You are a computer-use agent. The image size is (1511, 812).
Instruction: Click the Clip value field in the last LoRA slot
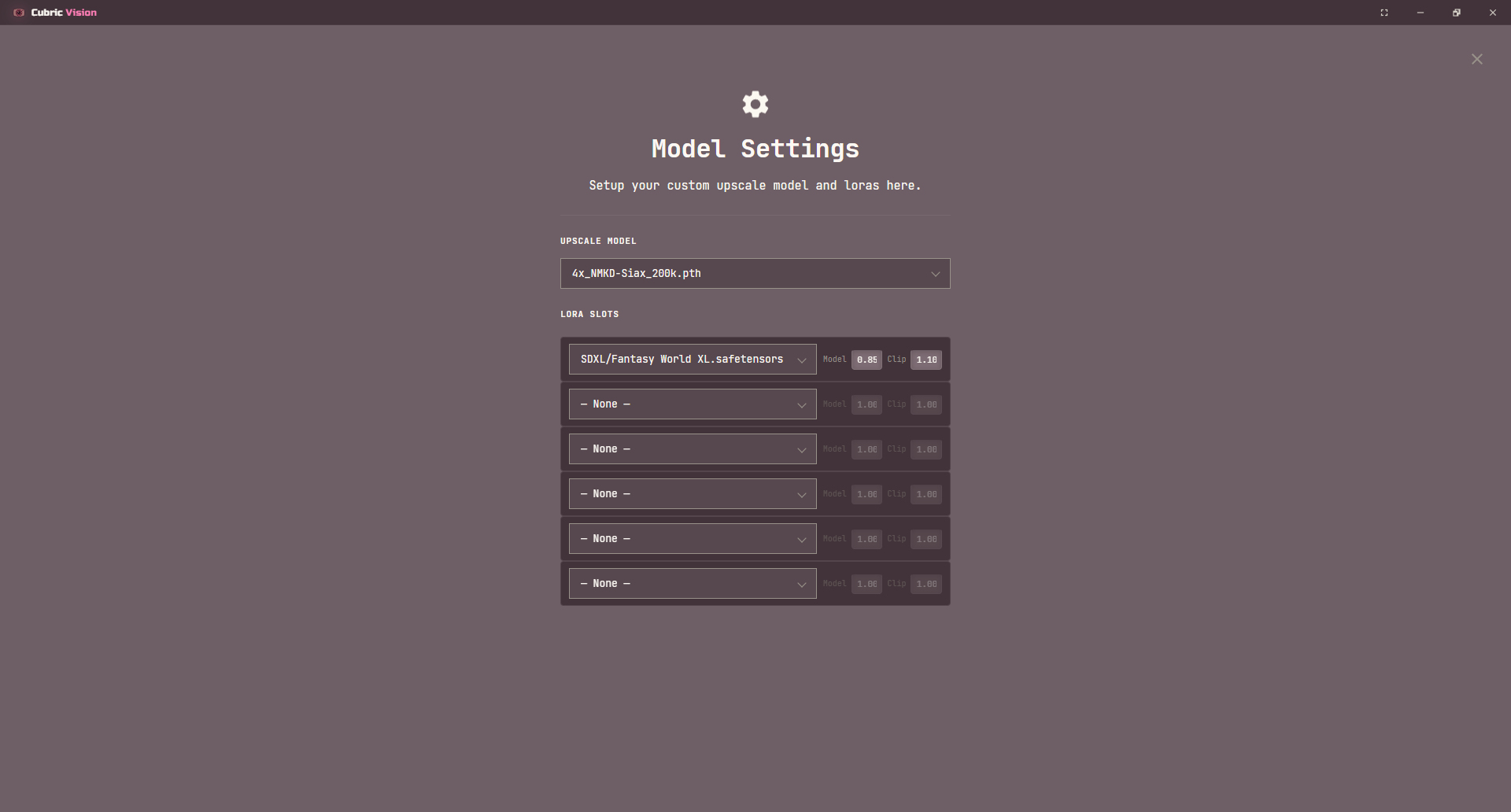pos(926,584)
